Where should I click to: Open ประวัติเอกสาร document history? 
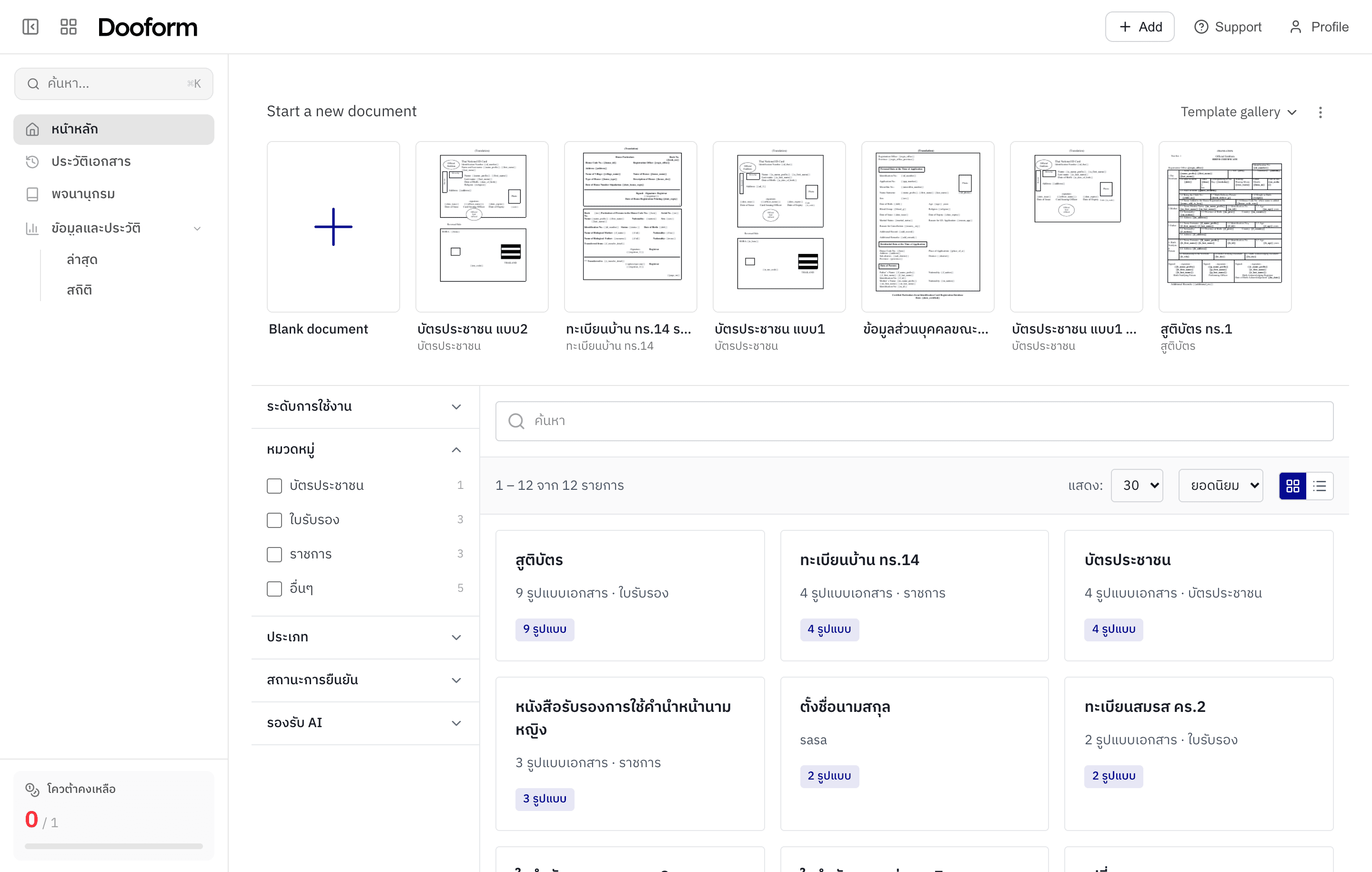pos(91,161)
